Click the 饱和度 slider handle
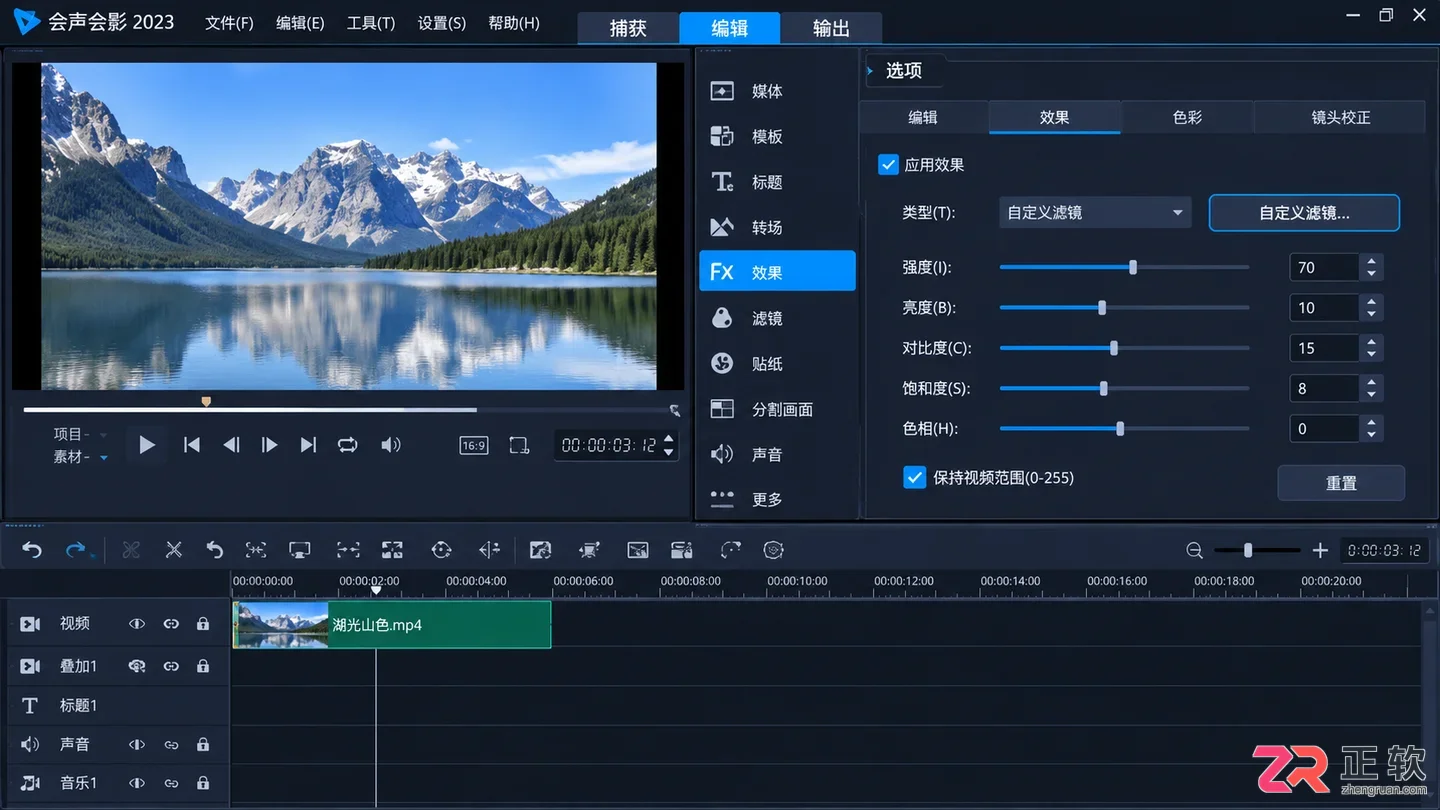This screenshot has height=810, width=1440. tap(1104, 388)
